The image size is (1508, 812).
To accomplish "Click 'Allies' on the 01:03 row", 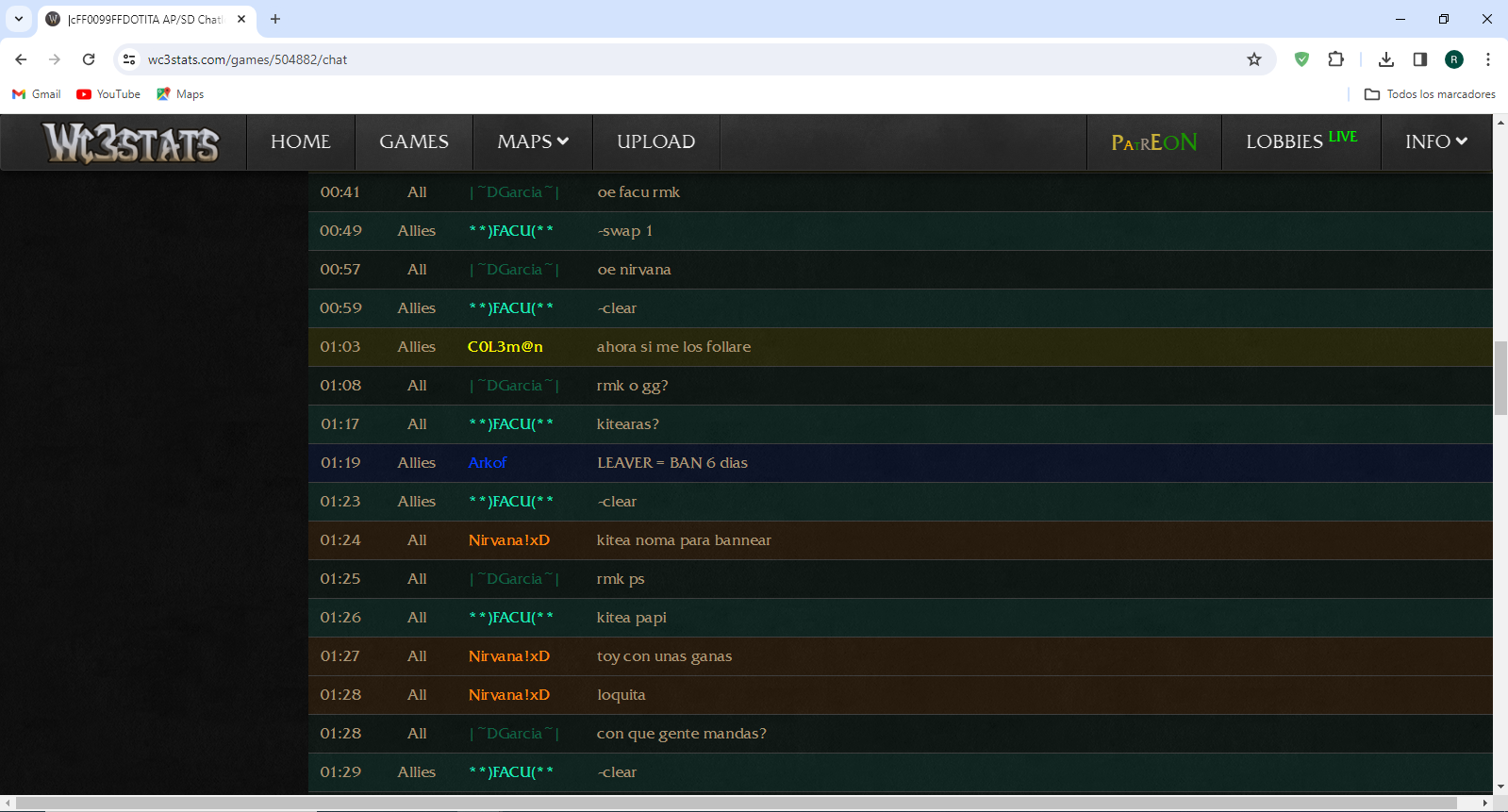I will [x=417, y=347].
